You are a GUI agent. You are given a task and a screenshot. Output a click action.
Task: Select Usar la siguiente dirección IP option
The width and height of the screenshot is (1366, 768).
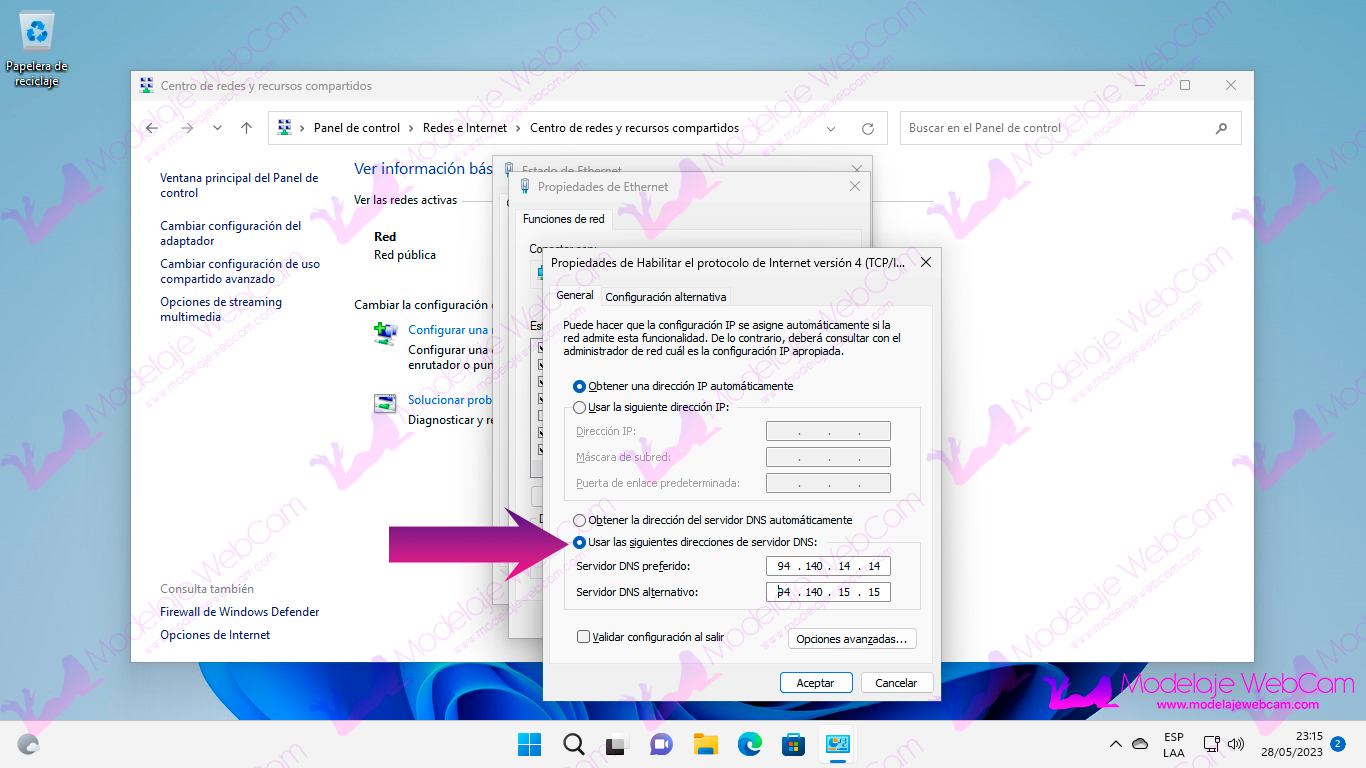coord(580,408)
